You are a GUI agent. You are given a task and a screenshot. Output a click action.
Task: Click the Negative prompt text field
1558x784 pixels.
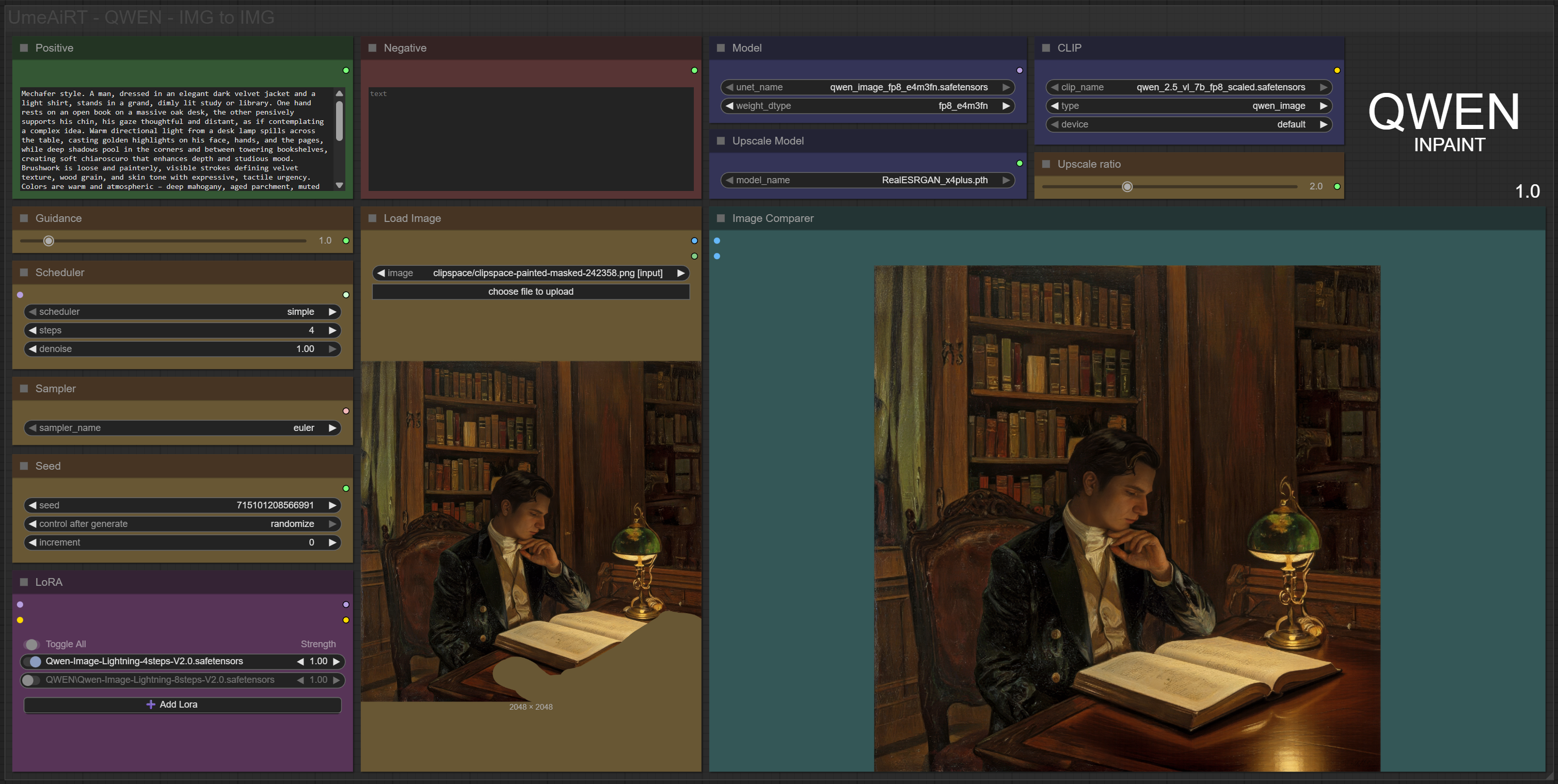tap(530, 139)
